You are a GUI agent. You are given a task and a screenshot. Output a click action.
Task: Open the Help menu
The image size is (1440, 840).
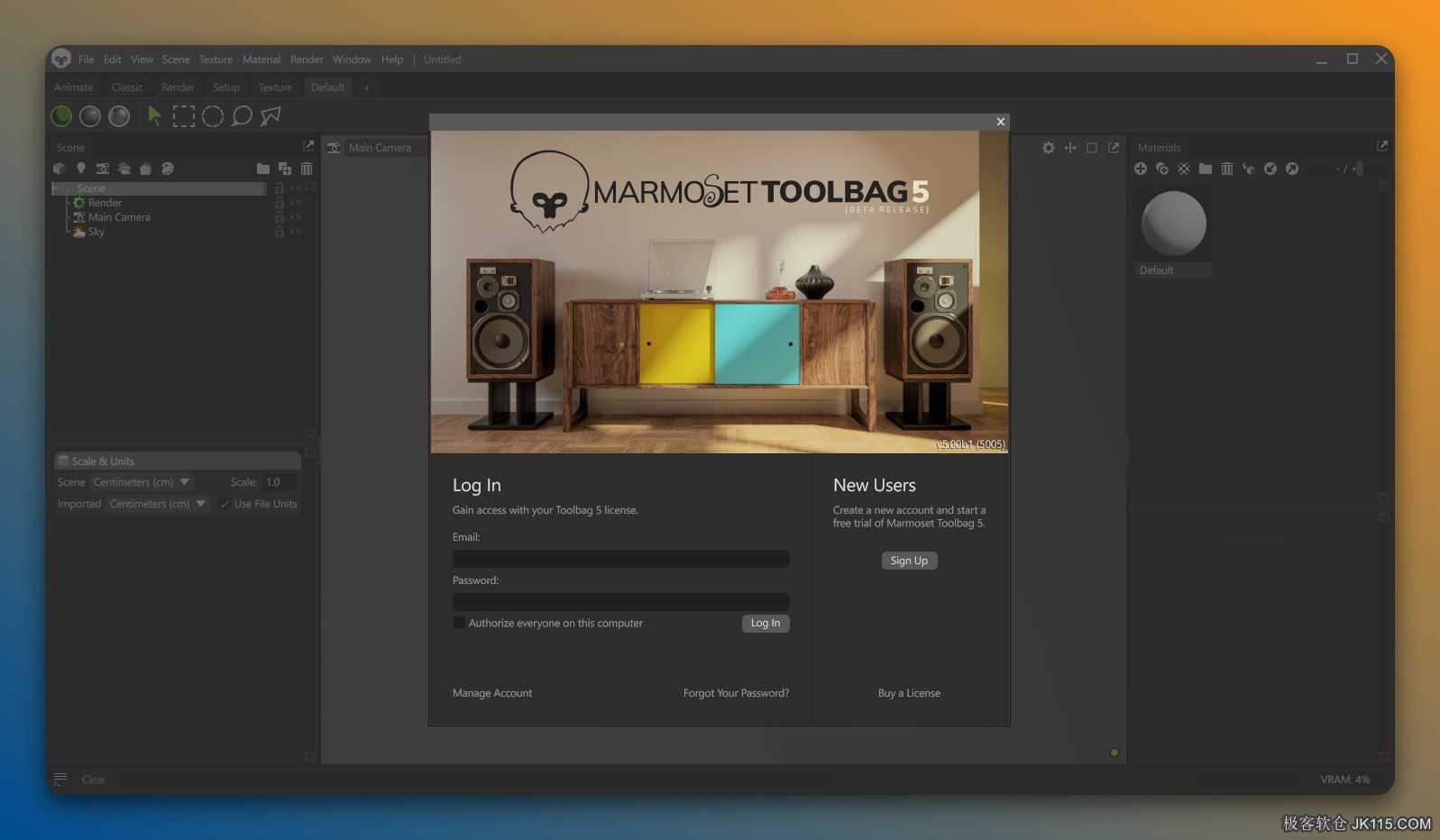point(392,59)
